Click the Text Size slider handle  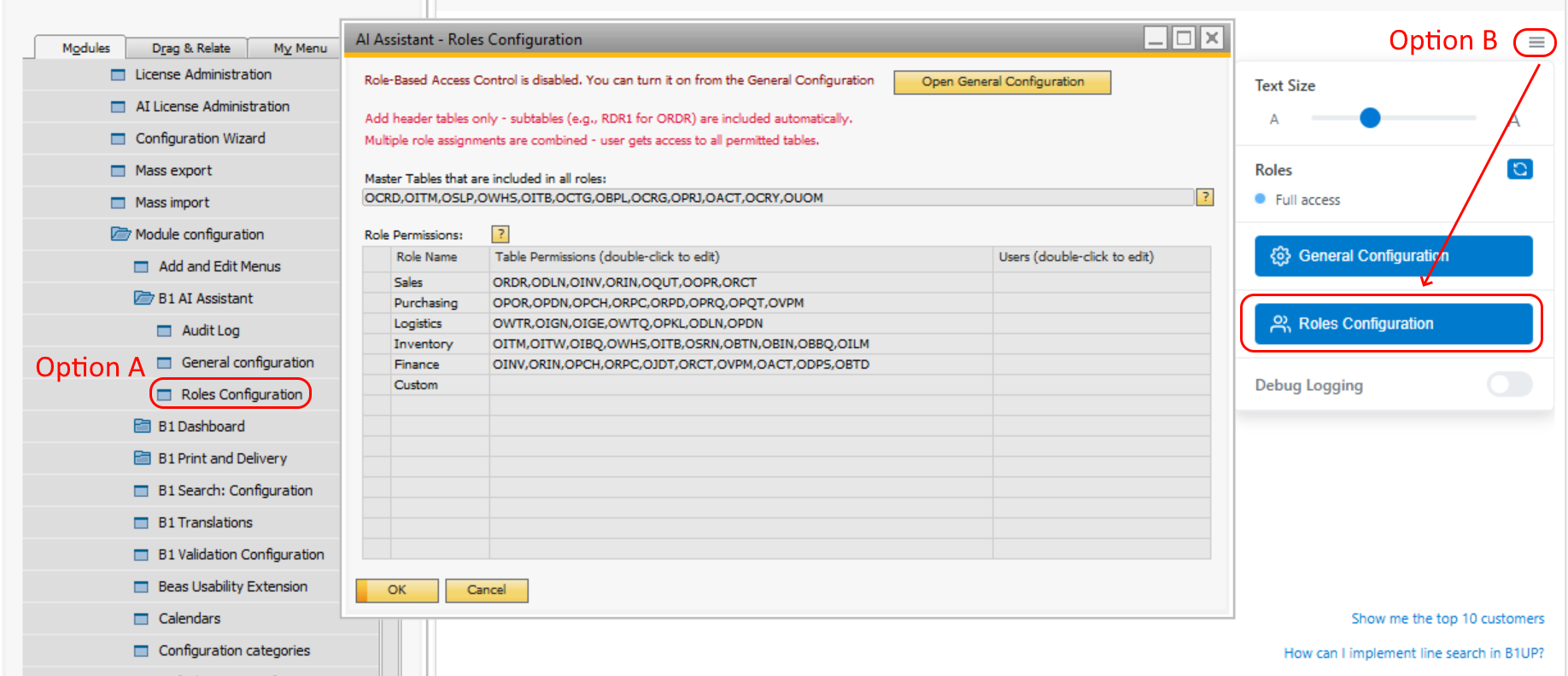[1370, 118]
